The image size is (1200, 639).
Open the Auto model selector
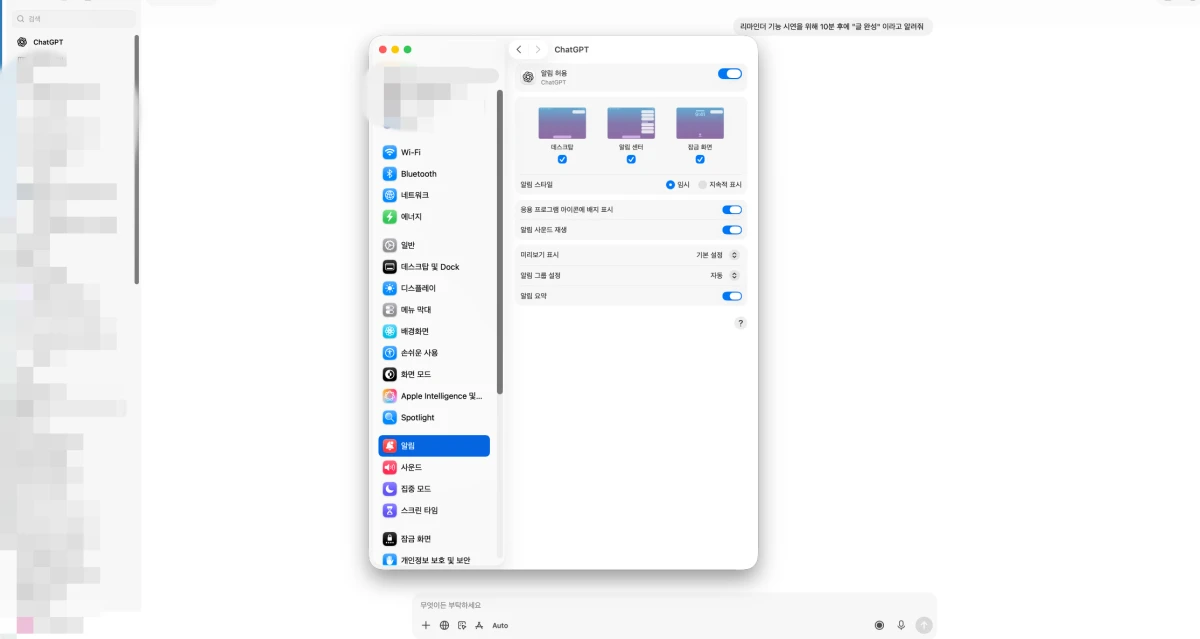tap(500, 625)
